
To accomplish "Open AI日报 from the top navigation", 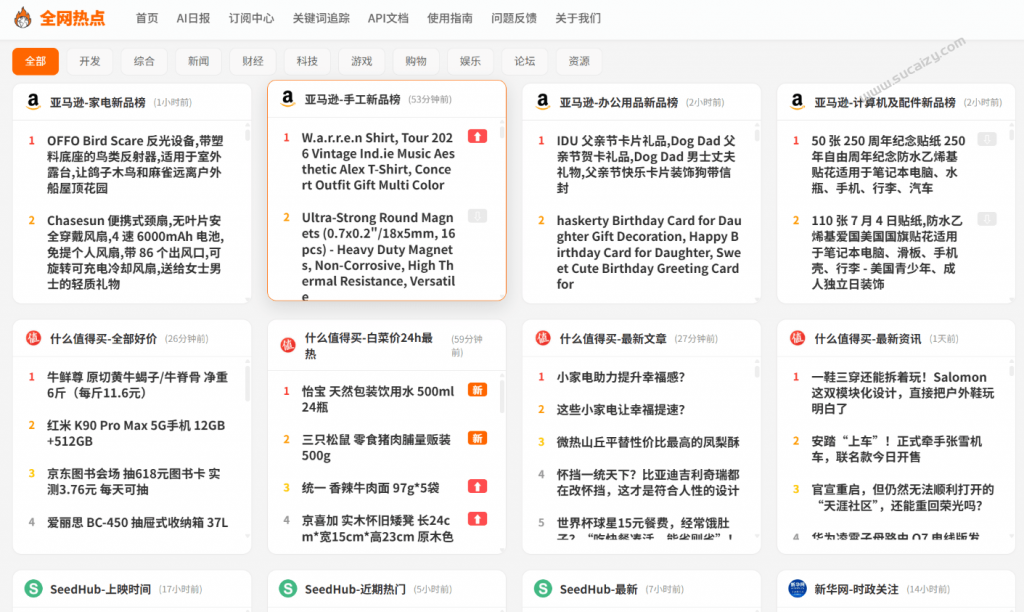I will click(193, 18).
